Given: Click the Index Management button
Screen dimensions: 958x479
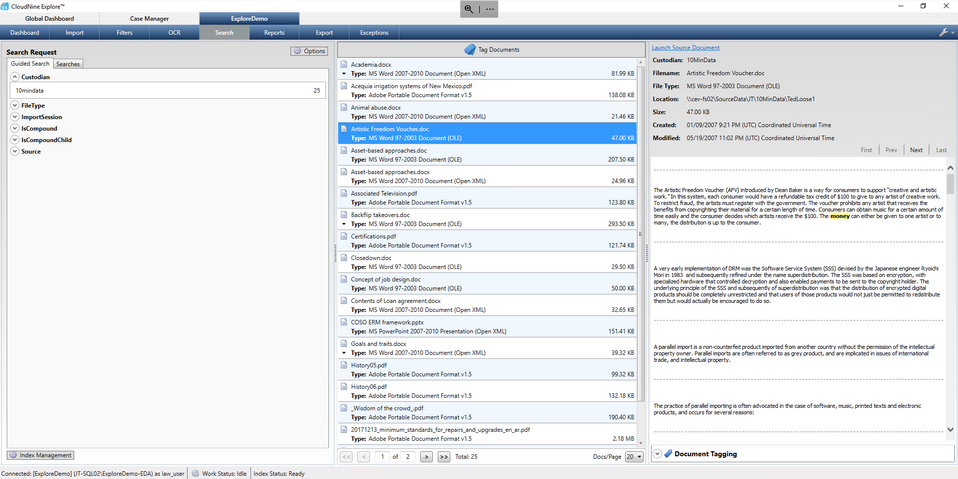Looking at the screenshot, I should coord(40,455).
